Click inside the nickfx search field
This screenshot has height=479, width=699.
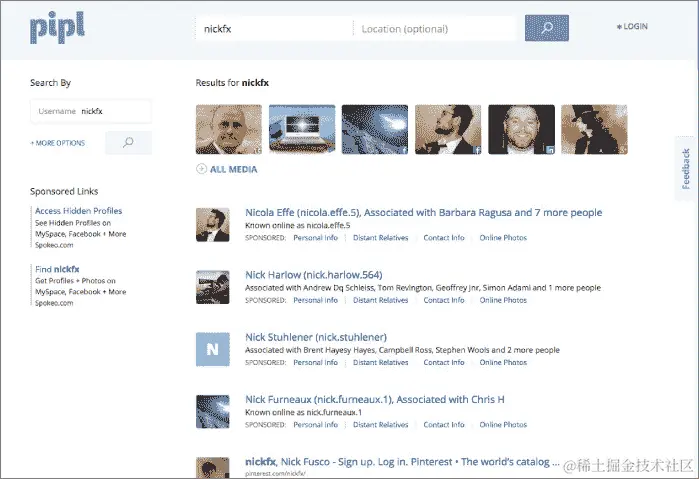[274, 29]
